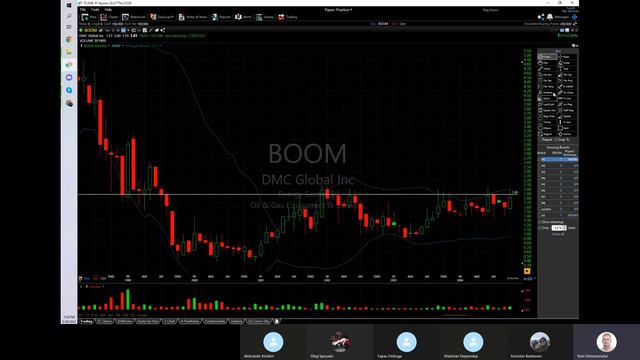The width and height of the screenshot is (640, 360).
Task: Select the Quad Line drawing tool
Action: 547,110
